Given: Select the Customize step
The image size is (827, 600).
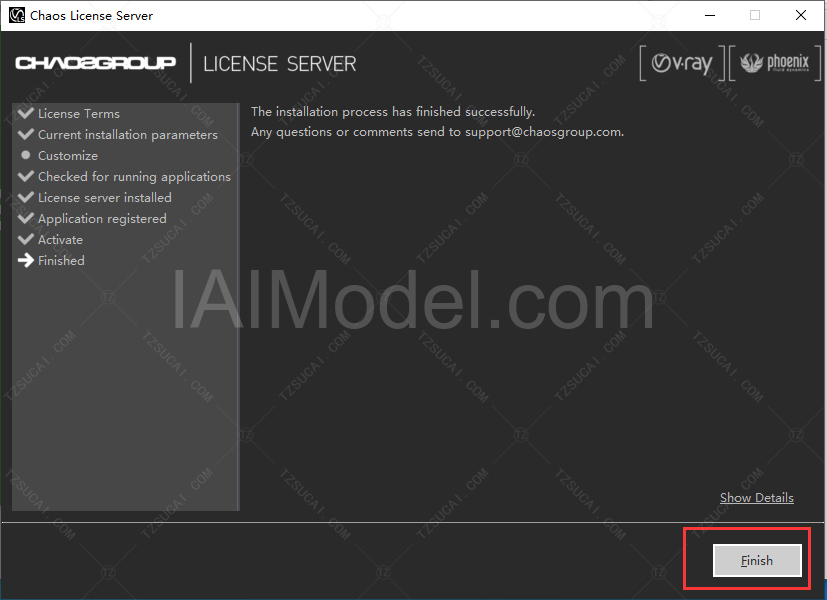Looking at the screenshot, I should 68,156.
